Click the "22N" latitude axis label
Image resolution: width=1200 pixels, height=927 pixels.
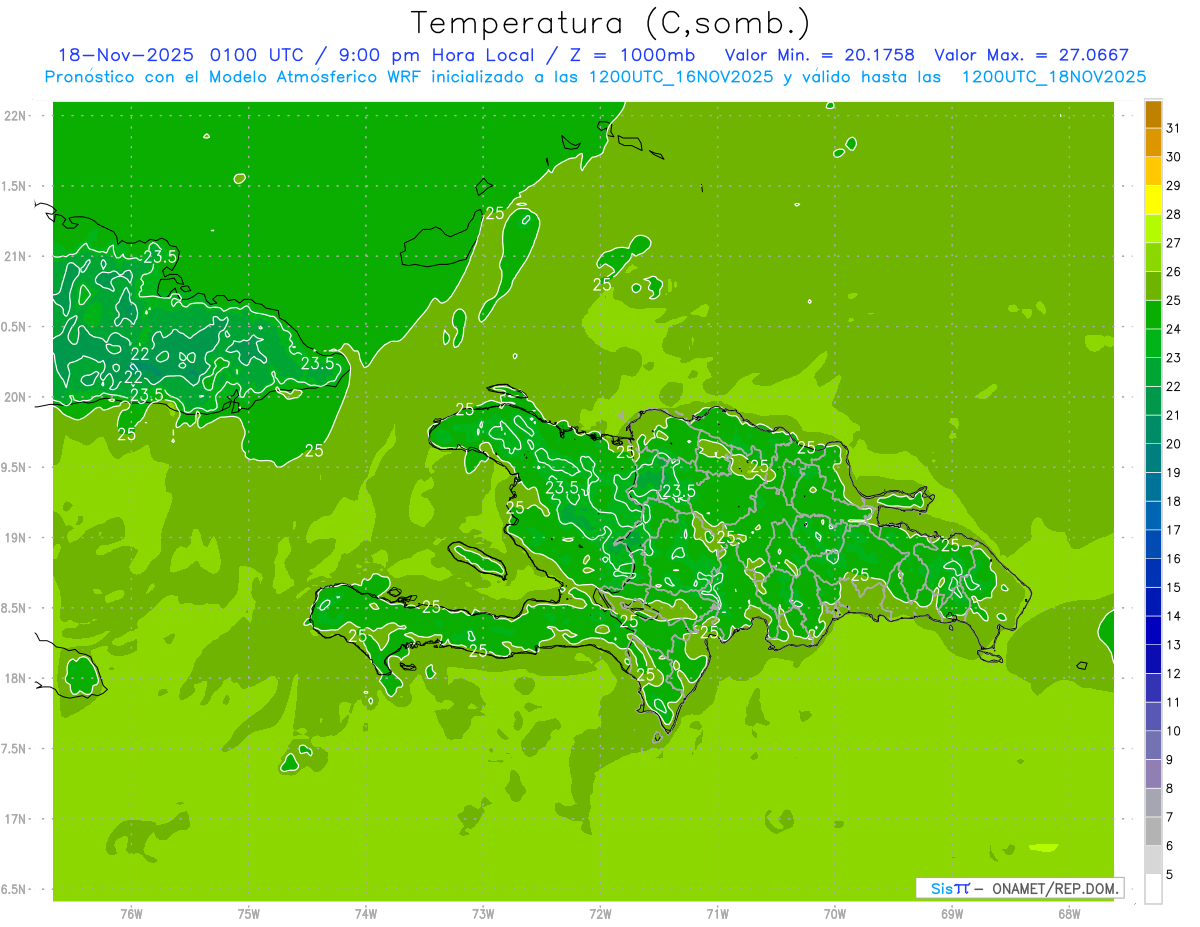pos(17,116)
